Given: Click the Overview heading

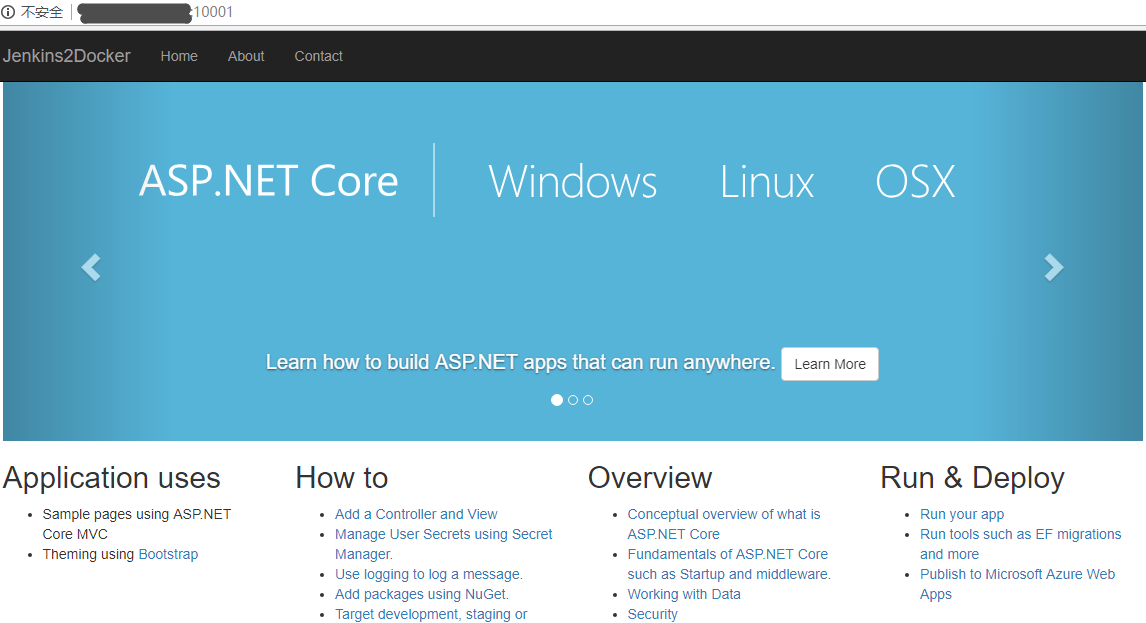Looking at the screenshot, I should (x=650, y=478).
